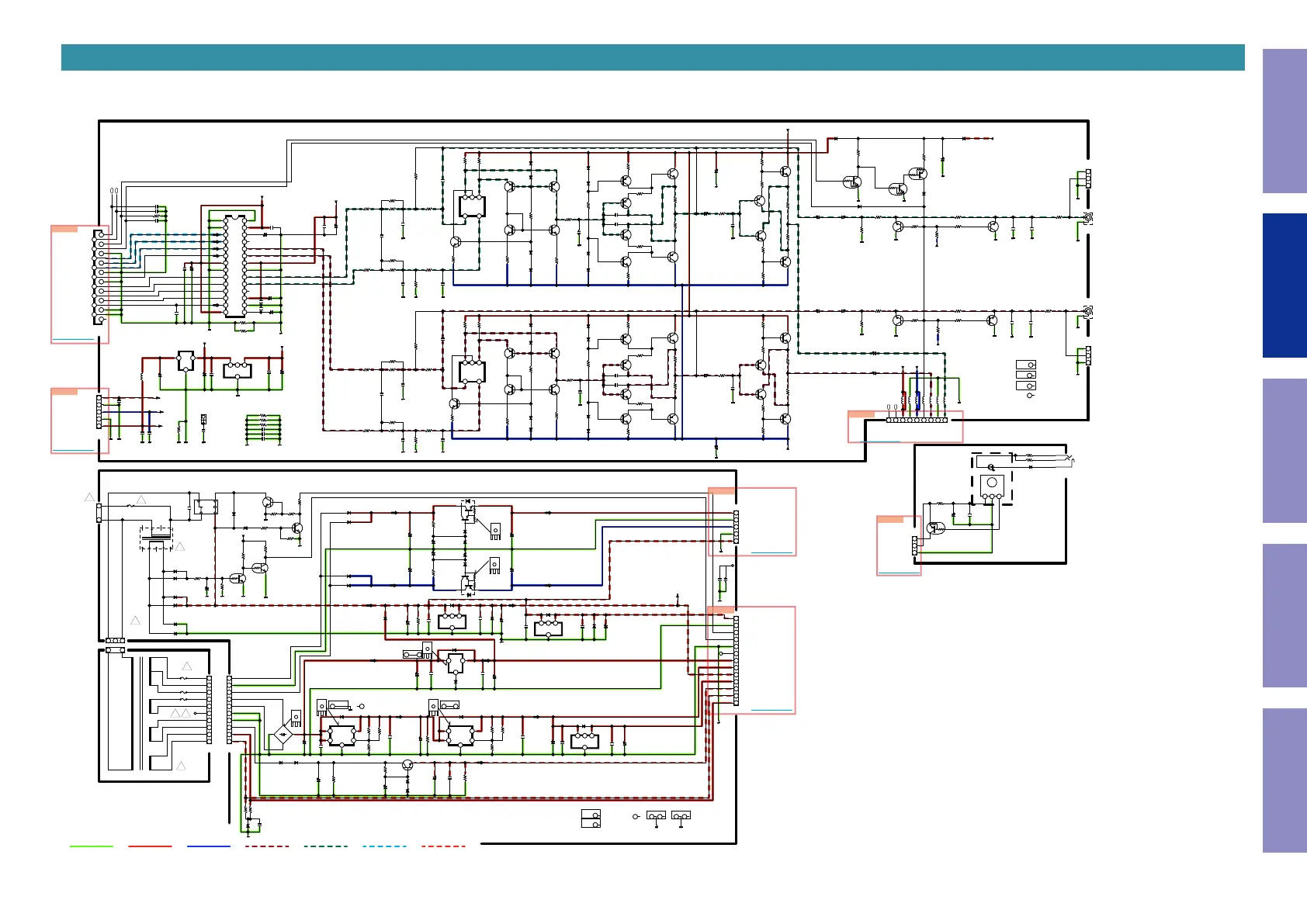
Task: Open the second-to-last purple side tab
Action: (x=1284, y=615)
